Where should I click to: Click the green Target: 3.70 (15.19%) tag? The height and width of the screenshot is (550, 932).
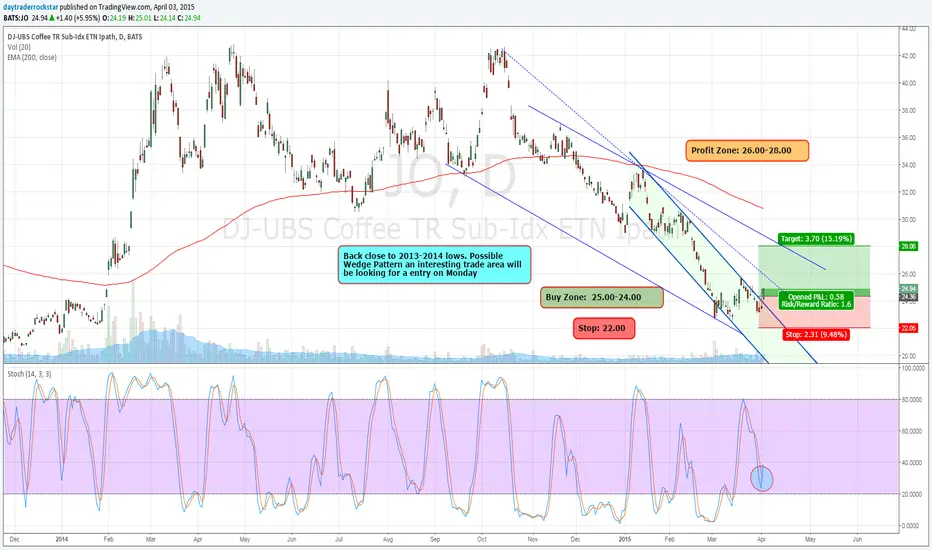coord(817,239)
